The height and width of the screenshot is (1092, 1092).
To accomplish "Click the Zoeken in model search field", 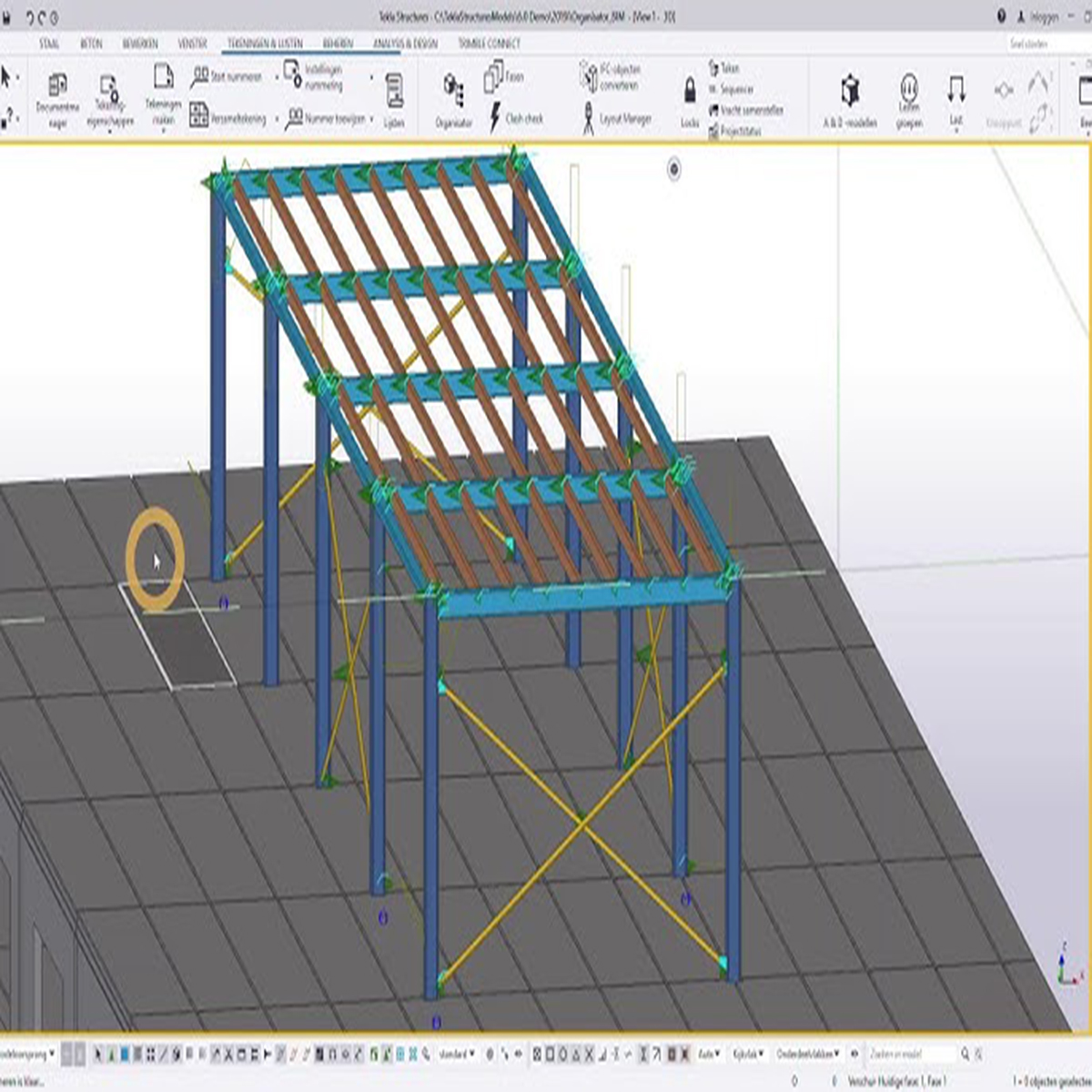I will coord(910,1054).
